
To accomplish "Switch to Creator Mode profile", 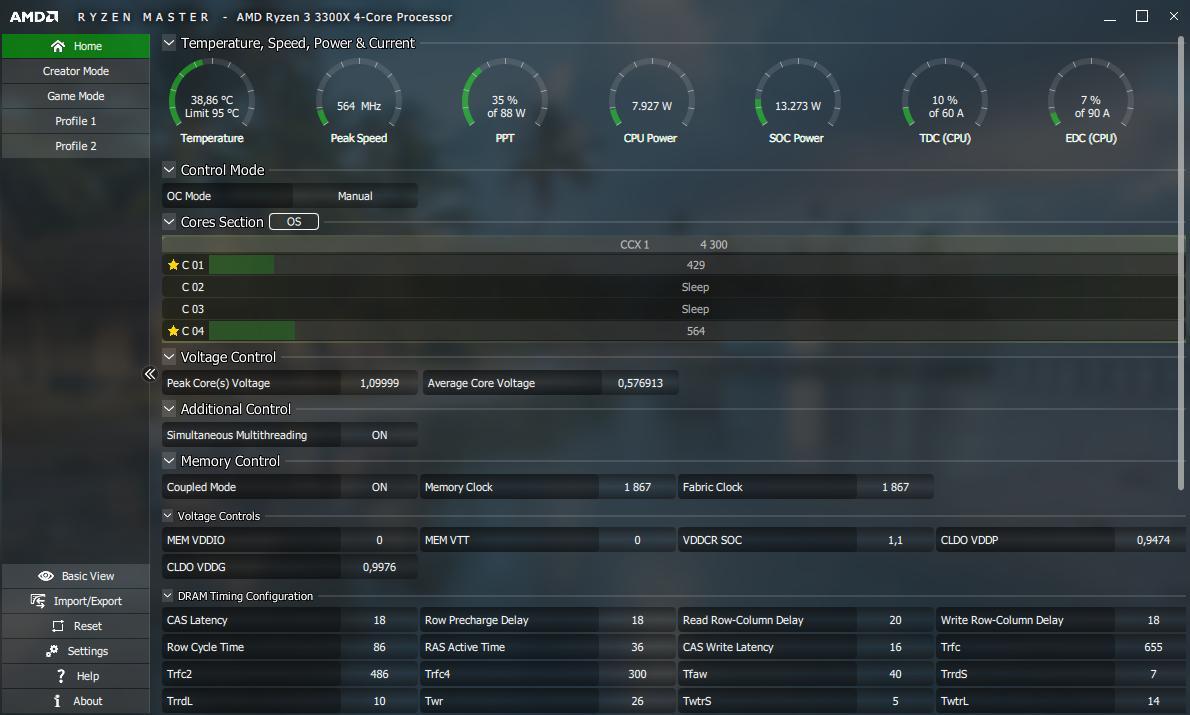I will (76, 71).
